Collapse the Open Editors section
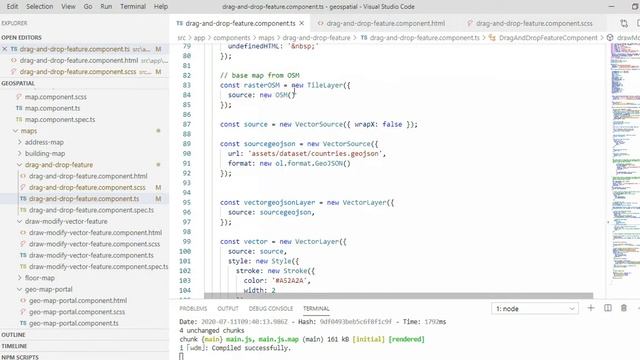Screen dimensions: 640x360 pyautogui.click(x=21, y=38)
